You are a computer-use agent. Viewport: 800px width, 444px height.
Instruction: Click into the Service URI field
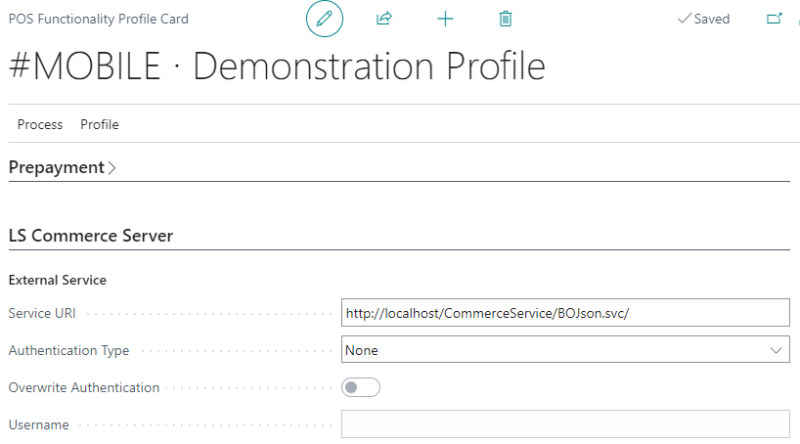pyautogui.click(x=565, y=313)
